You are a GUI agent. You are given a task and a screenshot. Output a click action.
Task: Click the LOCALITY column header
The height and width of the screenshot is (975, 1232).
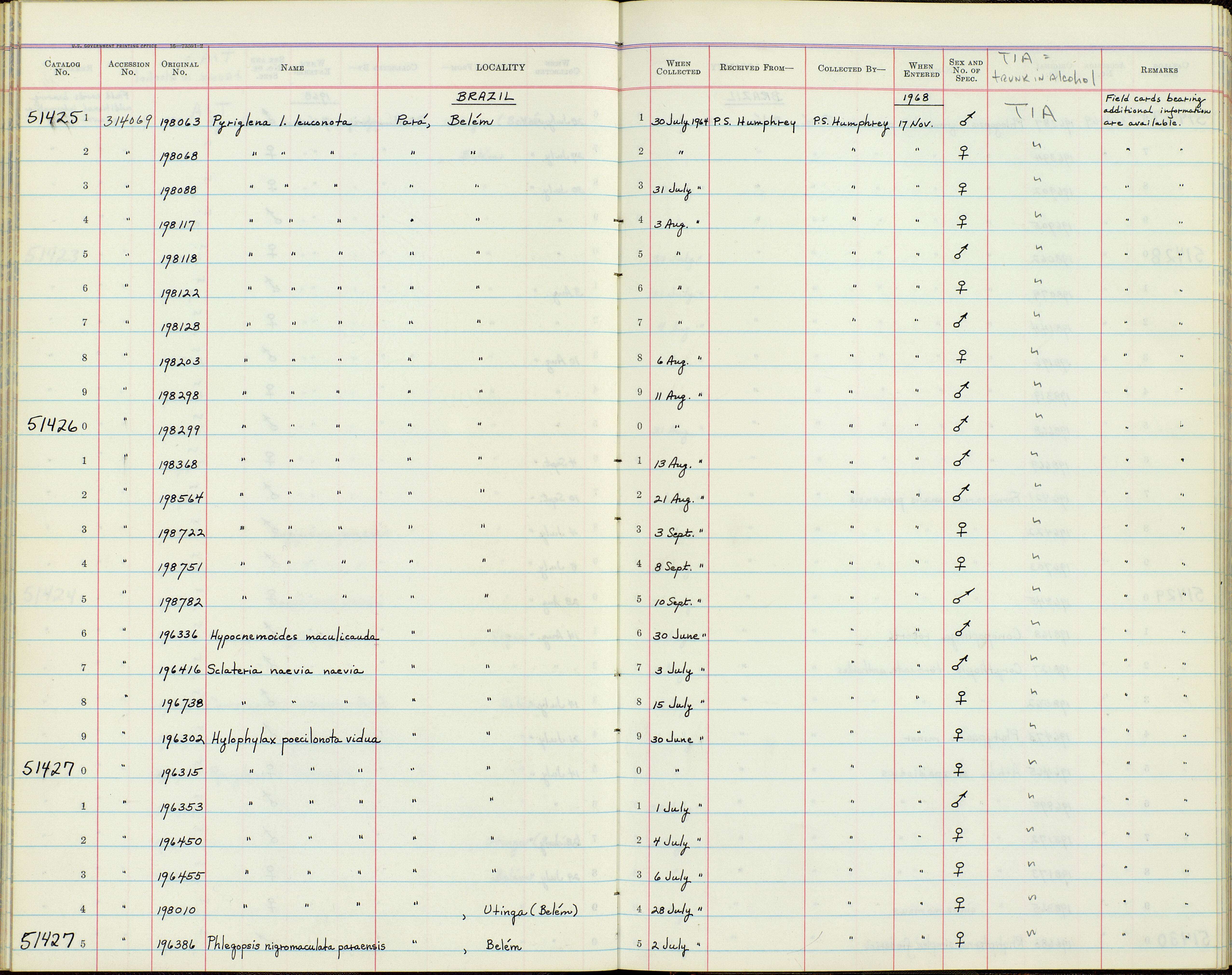(x=501, y=67)
